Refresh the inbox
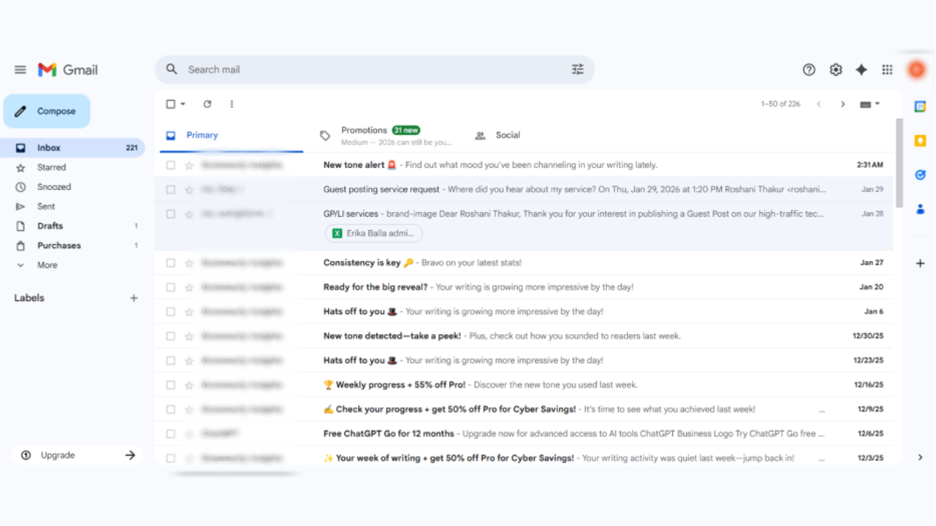936x526 pixels. point(207,104)
